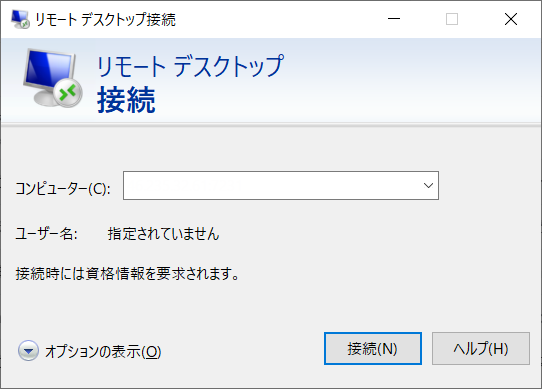Expand options with the round arrow icon
The height and width of the screenshot is (389, 542).
pyautogui.click(x=28, y=351)
